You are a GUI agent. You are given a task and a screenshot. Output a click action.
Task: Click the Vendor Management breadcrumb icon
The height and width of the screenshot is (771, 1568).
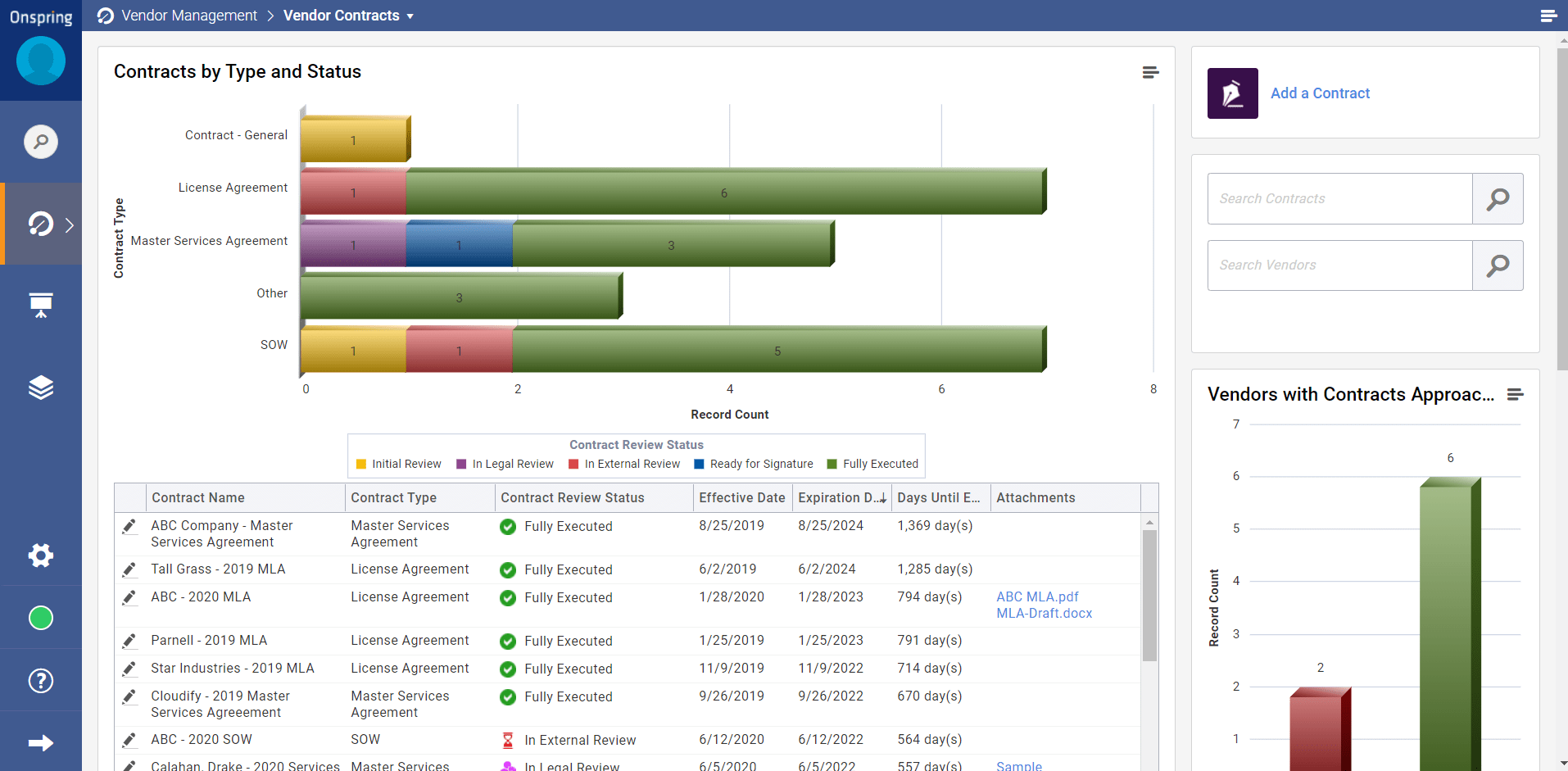pos(106,16)
